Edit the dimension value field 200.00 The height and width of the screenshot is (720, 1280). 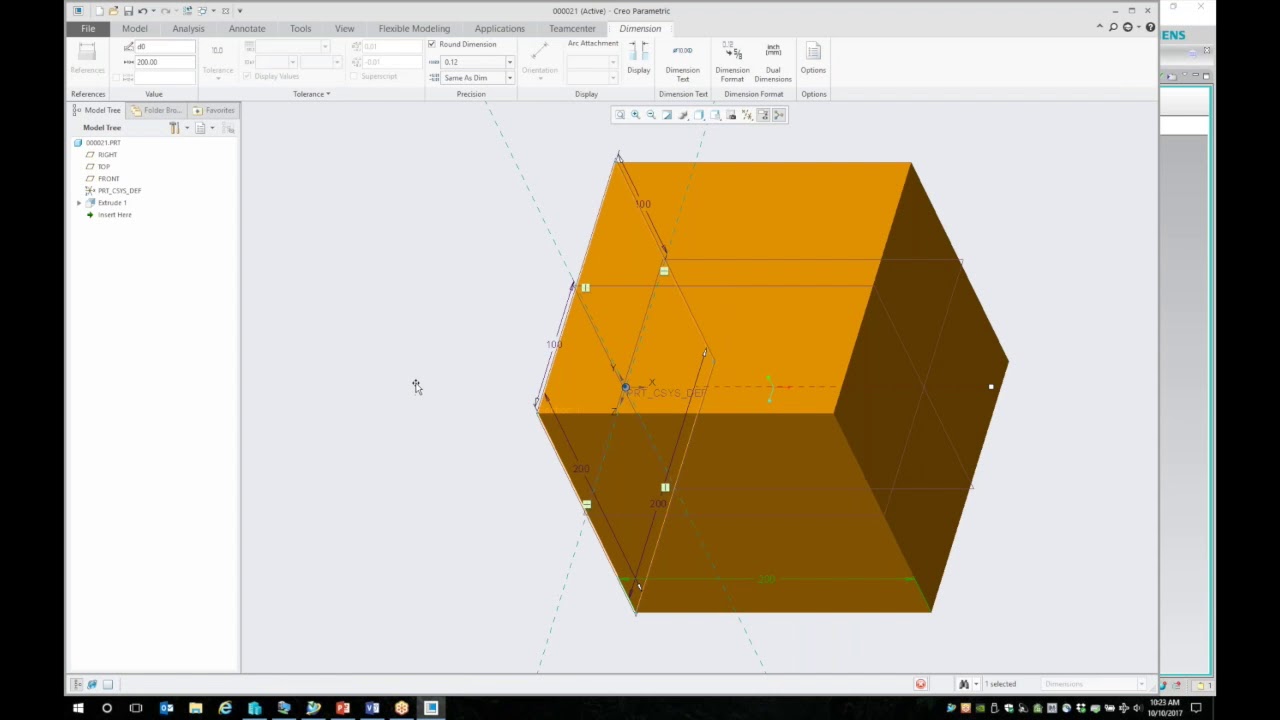pos(164,62)
